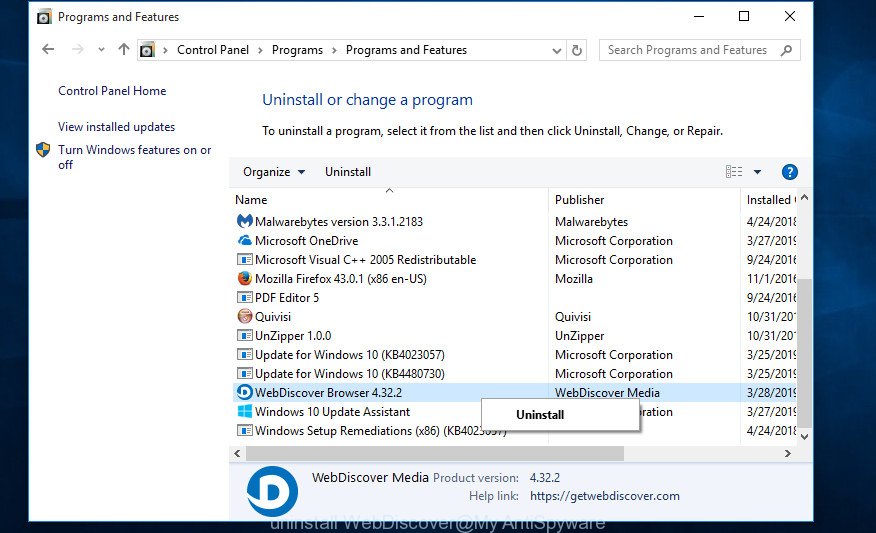Click the WebDiscover Media publisher cell
The image size is (876, 533).
[607, 393]
